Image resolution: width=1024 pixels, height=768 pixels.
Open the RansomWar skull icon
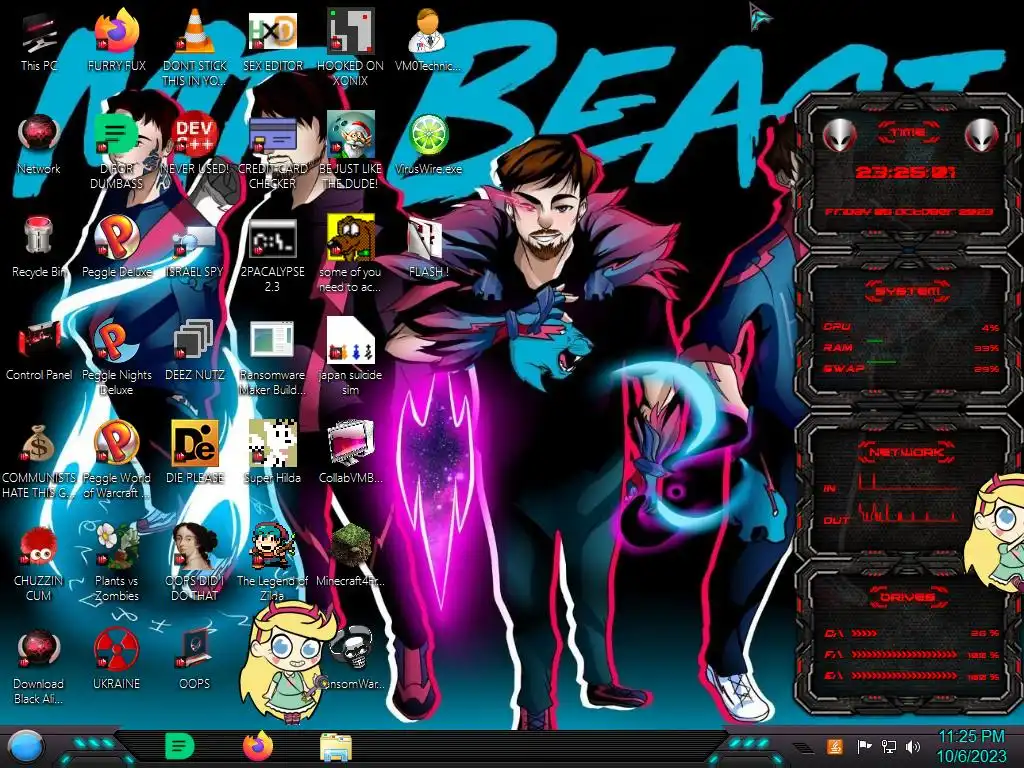(x=353, y=648)
